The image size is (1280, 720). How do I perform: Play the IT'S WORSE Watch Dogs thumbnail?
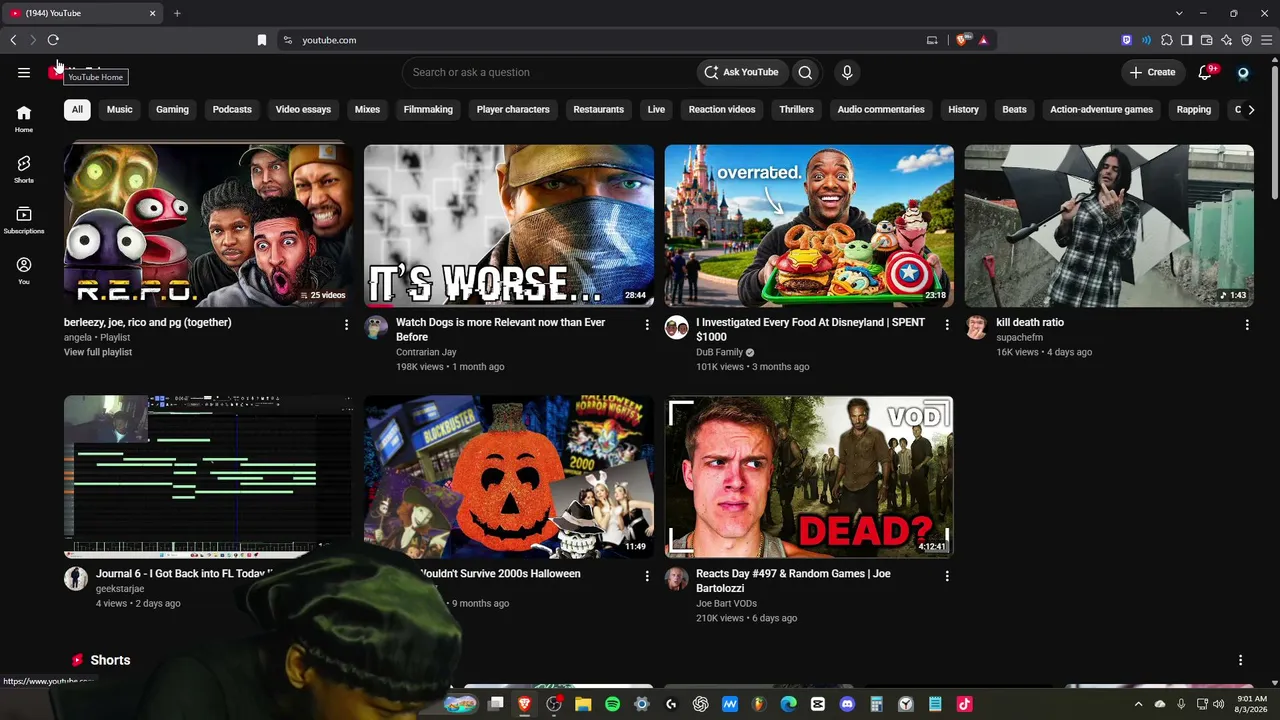tap(509, 226)
